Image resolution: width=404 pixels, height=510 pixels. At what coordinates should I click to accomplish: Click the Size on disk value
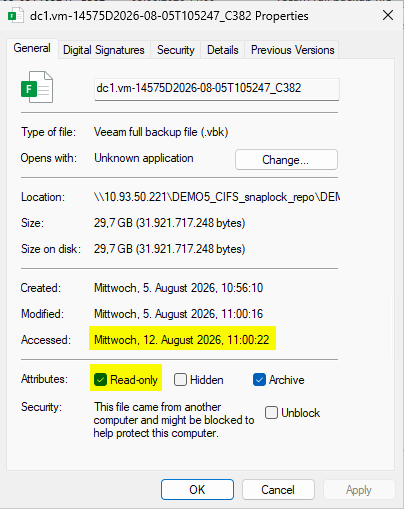[x=169, y=249]
